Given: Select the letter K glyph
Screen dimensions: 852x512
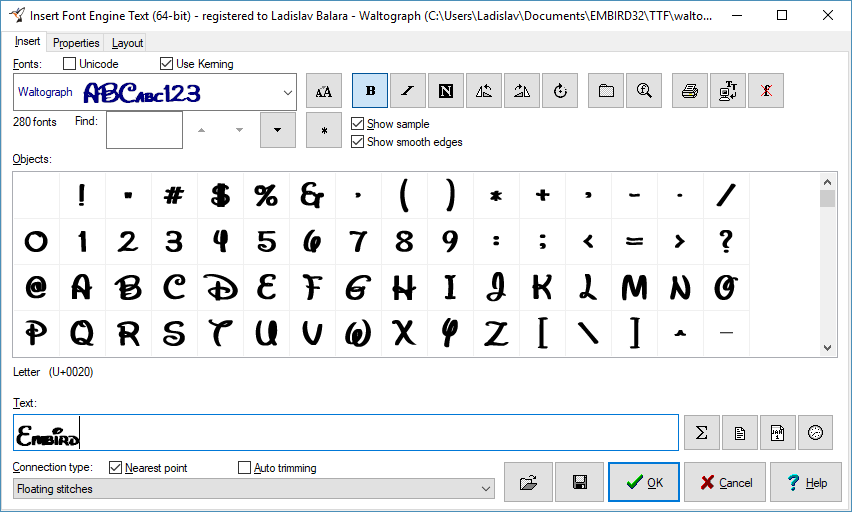Looking at the screenshot, I should click(542, 287).
